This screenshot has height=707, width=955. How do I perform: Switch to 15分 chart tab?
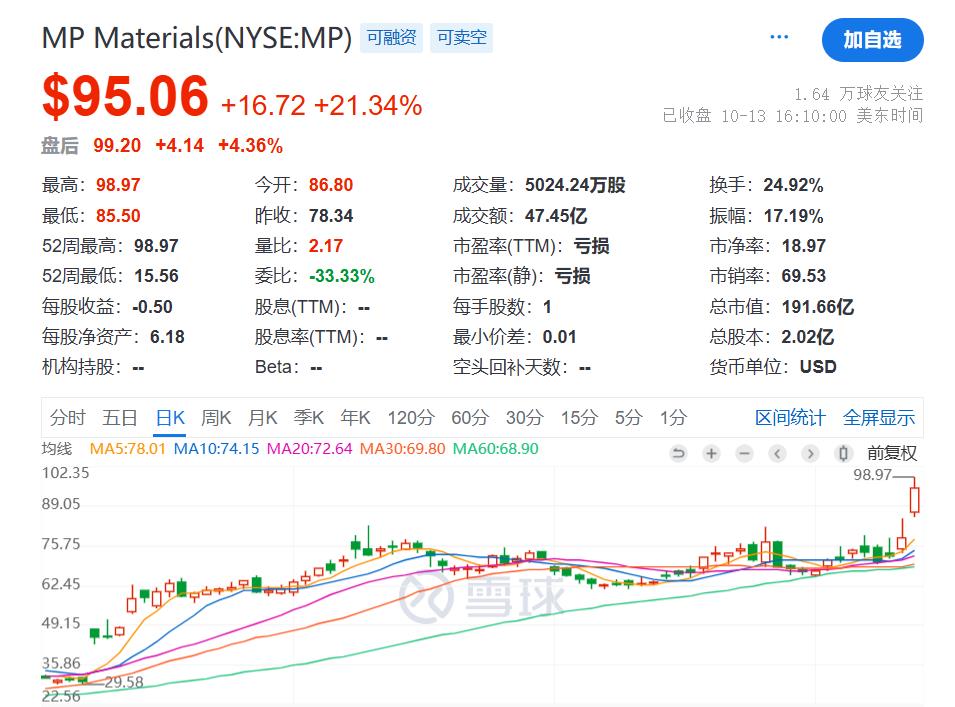579,418
